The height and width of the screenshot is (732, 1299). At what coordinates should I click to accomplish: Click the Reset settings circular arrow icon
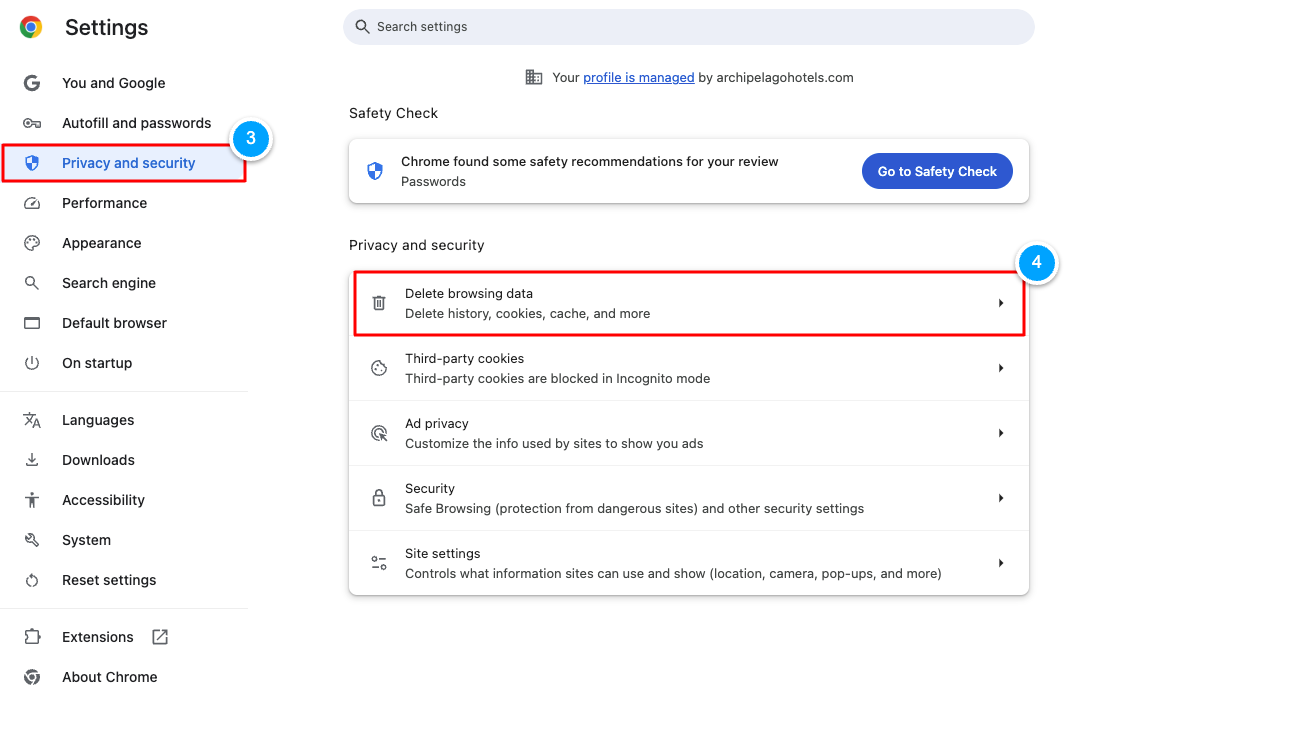tap(32, 580)
